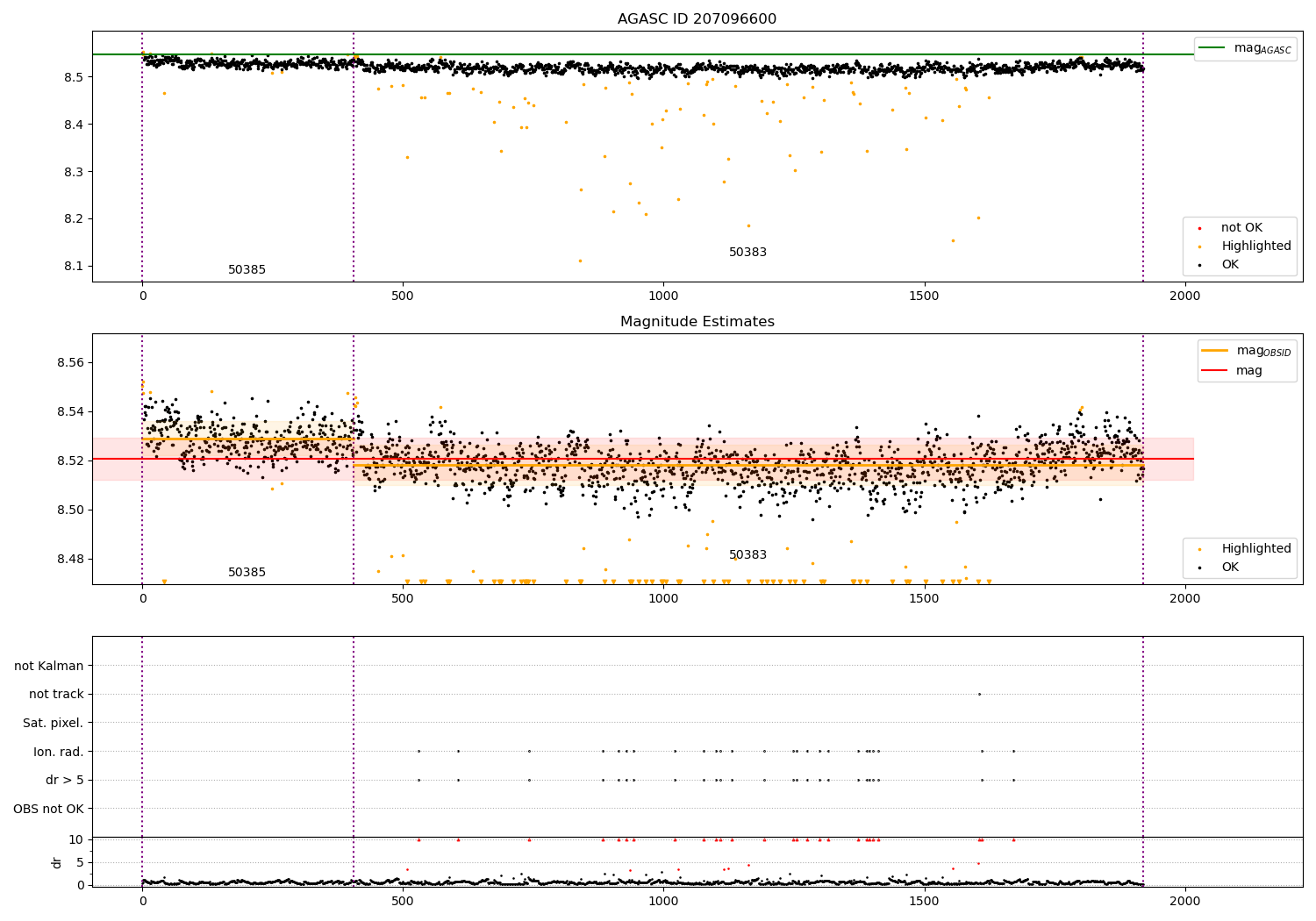1316x921 pixels.
Task: Click the 'Ion. rad.' row label
Action: point(59,752)
